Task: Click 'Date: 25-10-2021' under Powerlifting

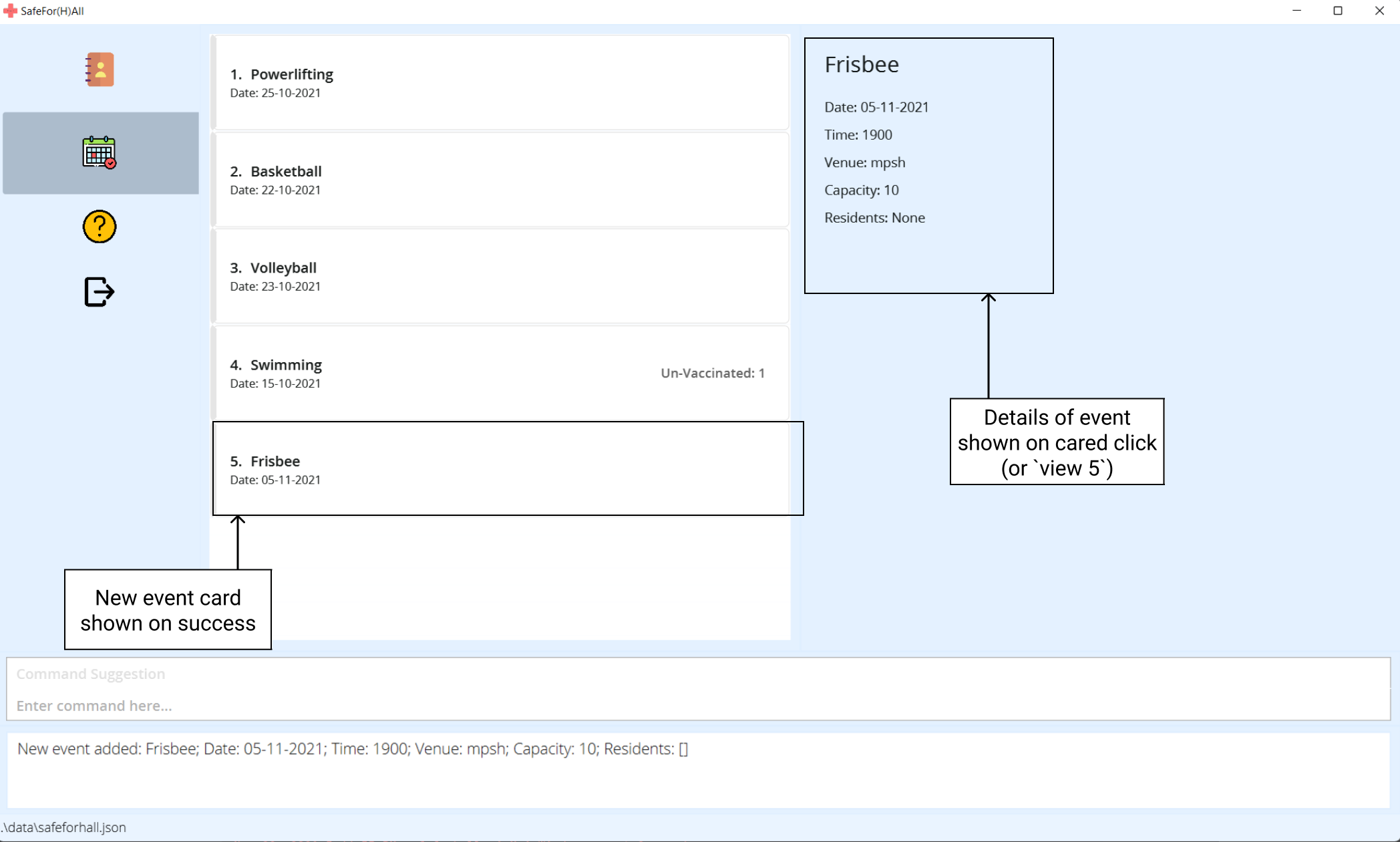Action: coord(275,93)
